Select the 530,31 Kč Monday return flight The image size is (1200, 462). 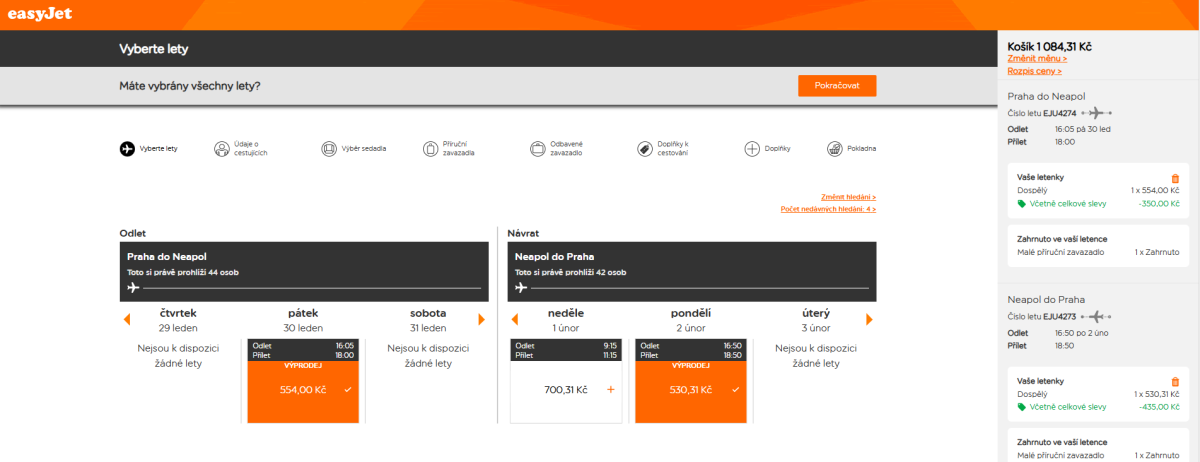690,389
